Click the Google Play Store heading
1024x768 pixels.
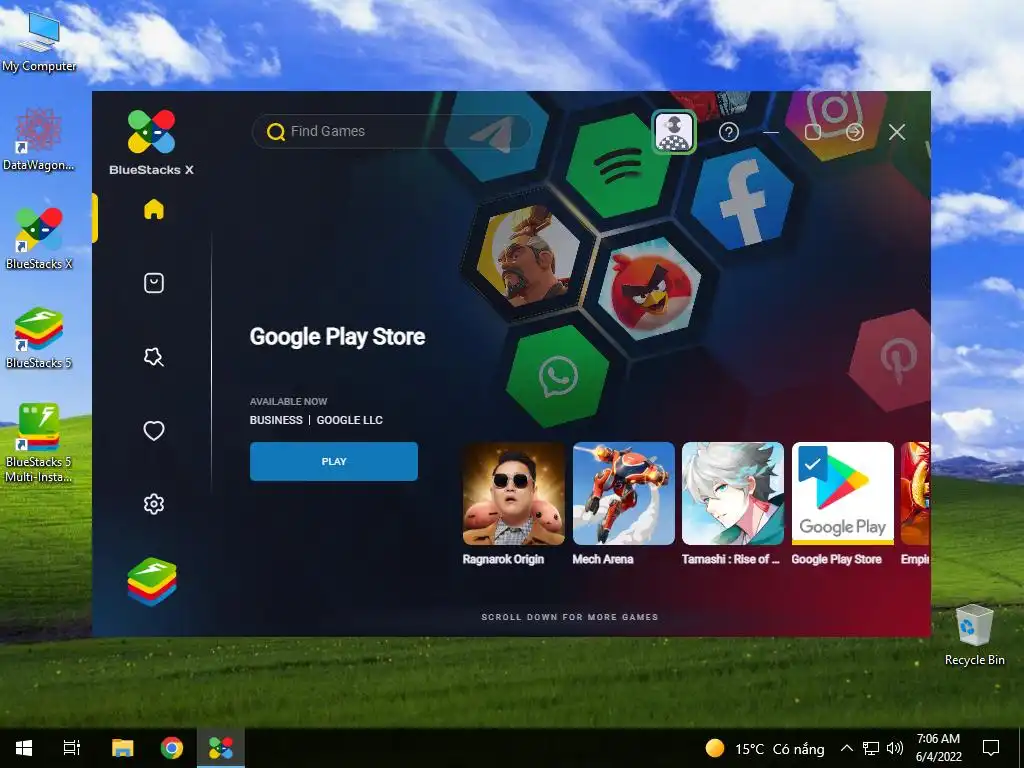[337, 337]
